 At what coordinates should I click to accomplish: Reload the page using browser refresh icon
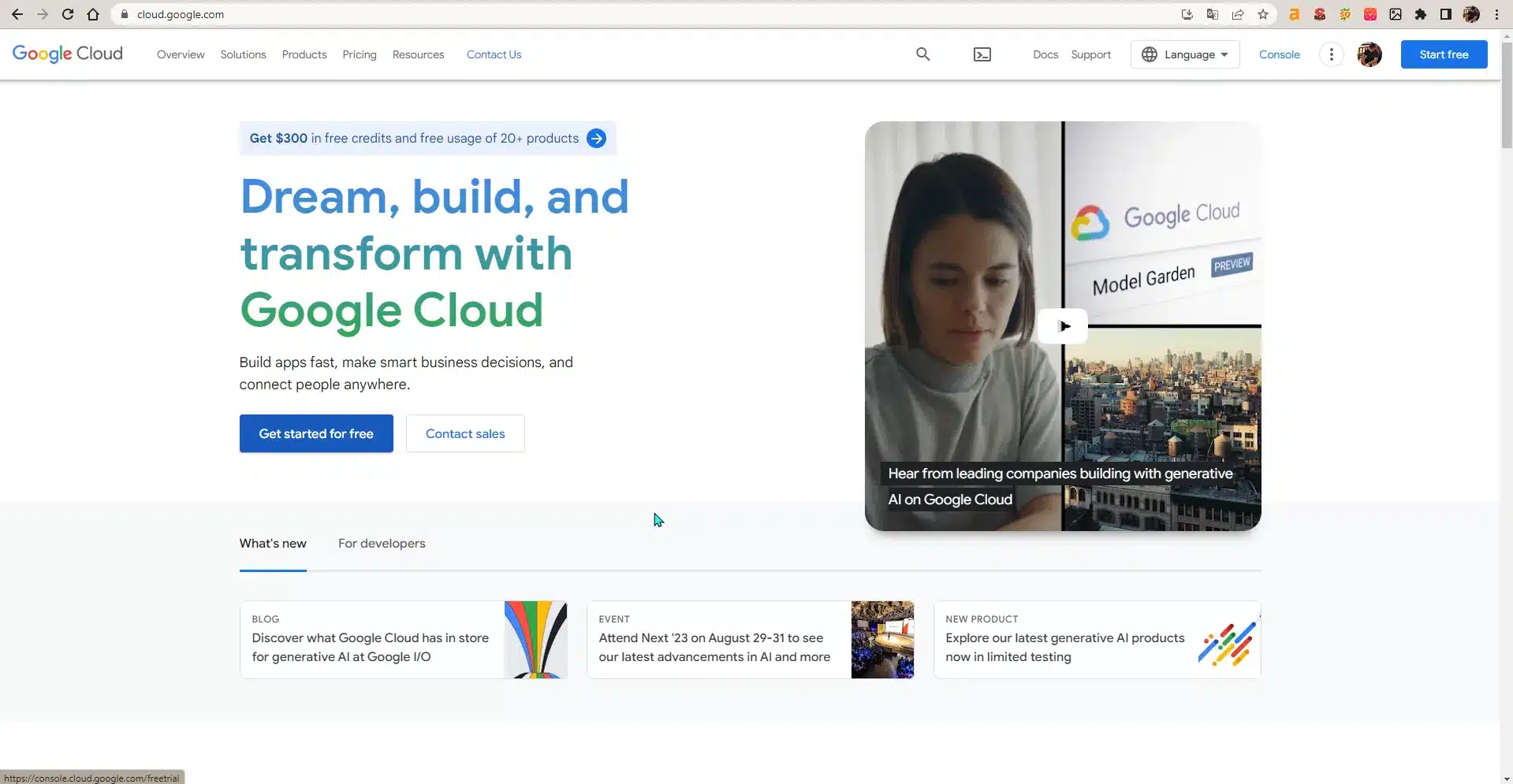click(68, 14)
